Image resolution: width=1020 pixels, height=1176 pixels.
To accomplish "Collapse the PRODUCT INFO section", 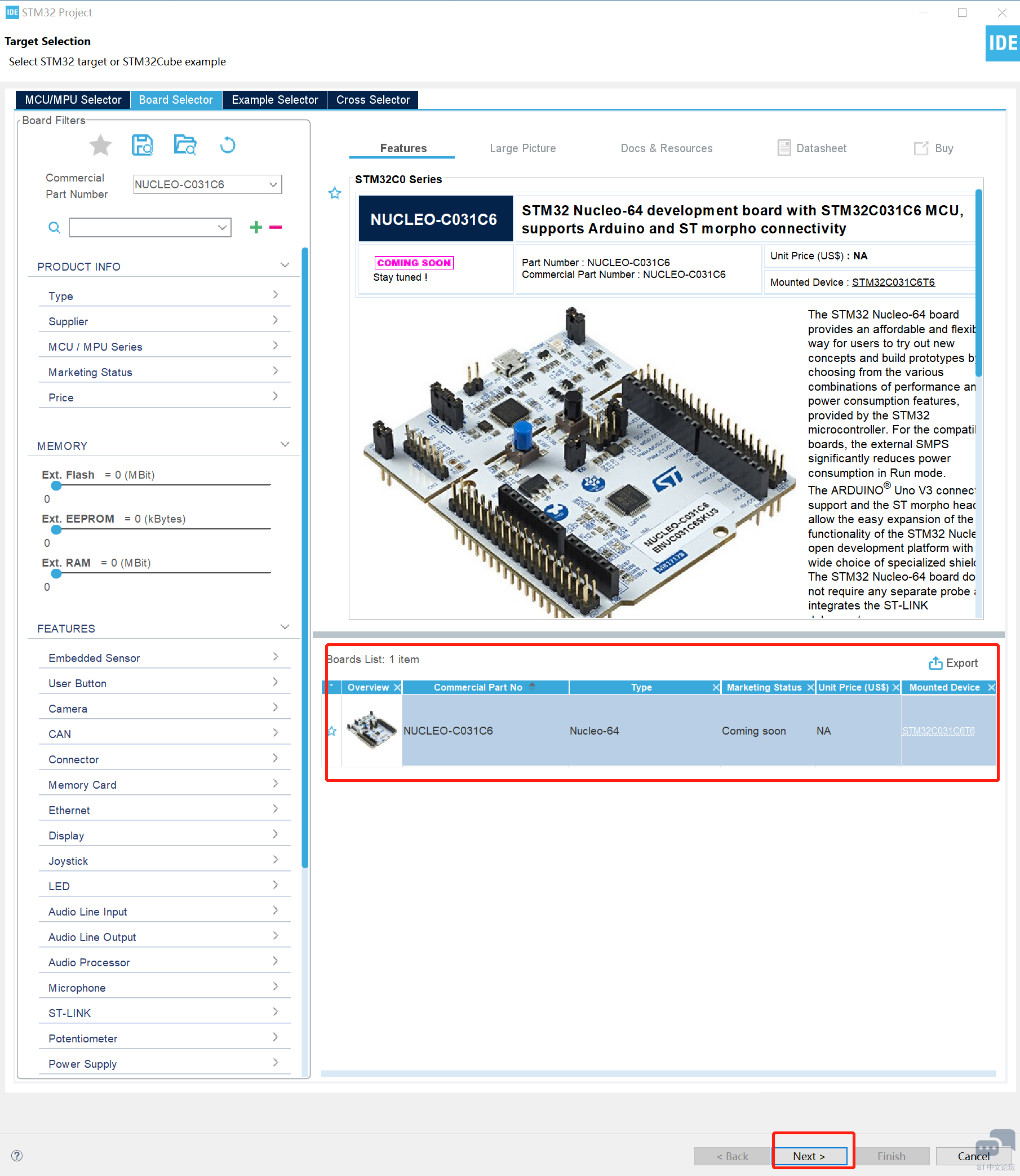I will pos(285,266).
